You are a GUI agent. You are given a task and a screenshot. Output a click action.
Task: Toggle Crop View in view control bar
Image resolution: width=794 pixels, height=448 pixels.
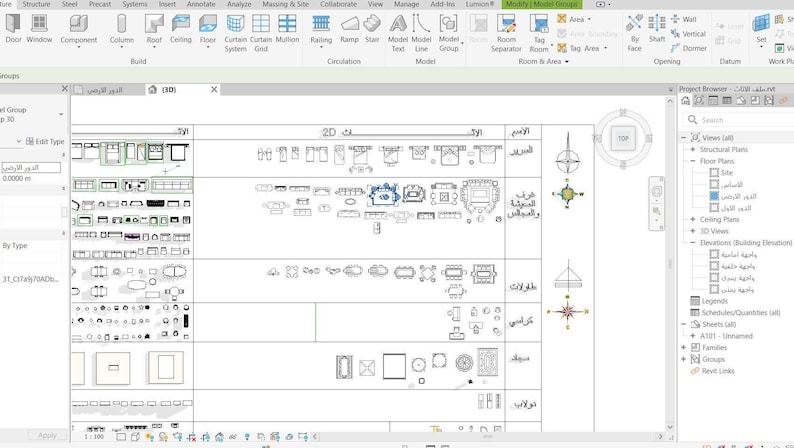[x=191, y=436]
